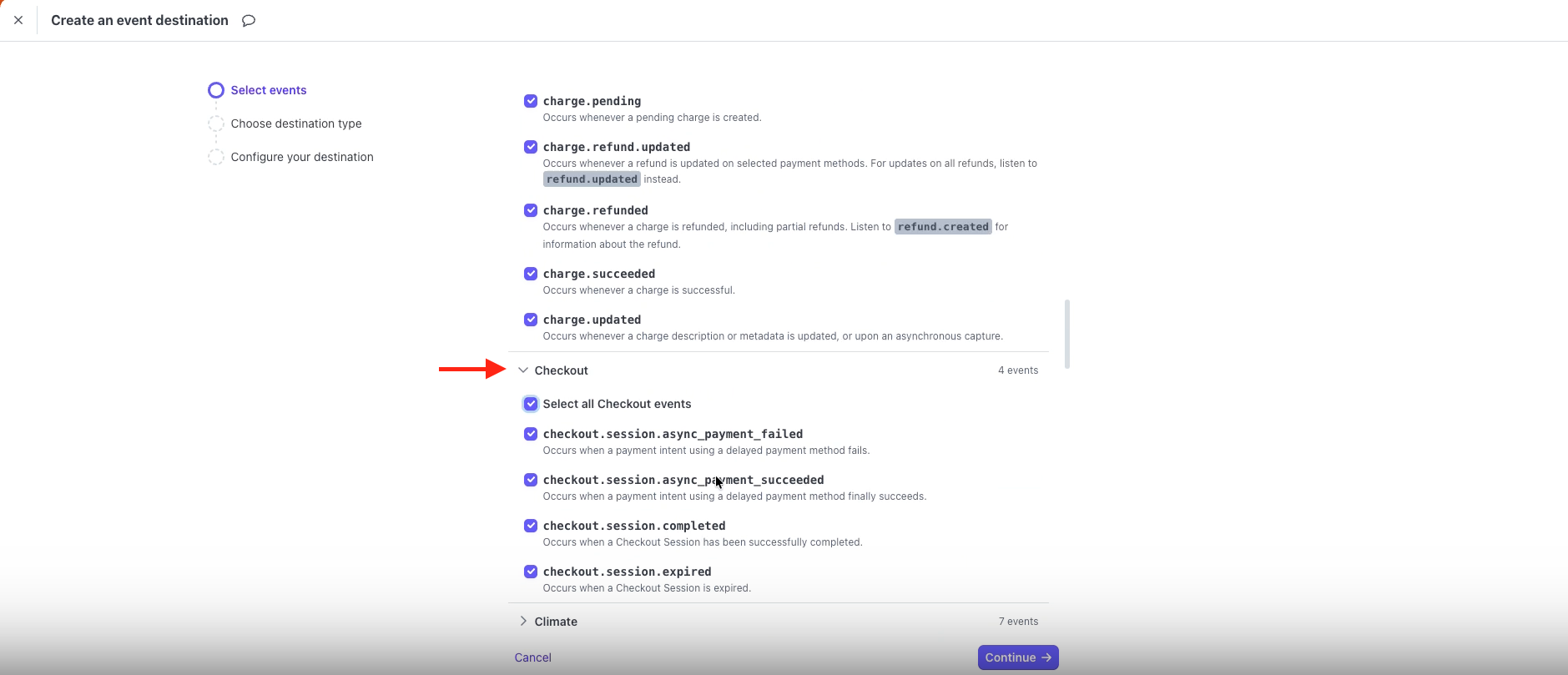The width and height of the screenshot is (1568, 675).
Task: Click the events list scrollbar
Action: coord(1067,334)
